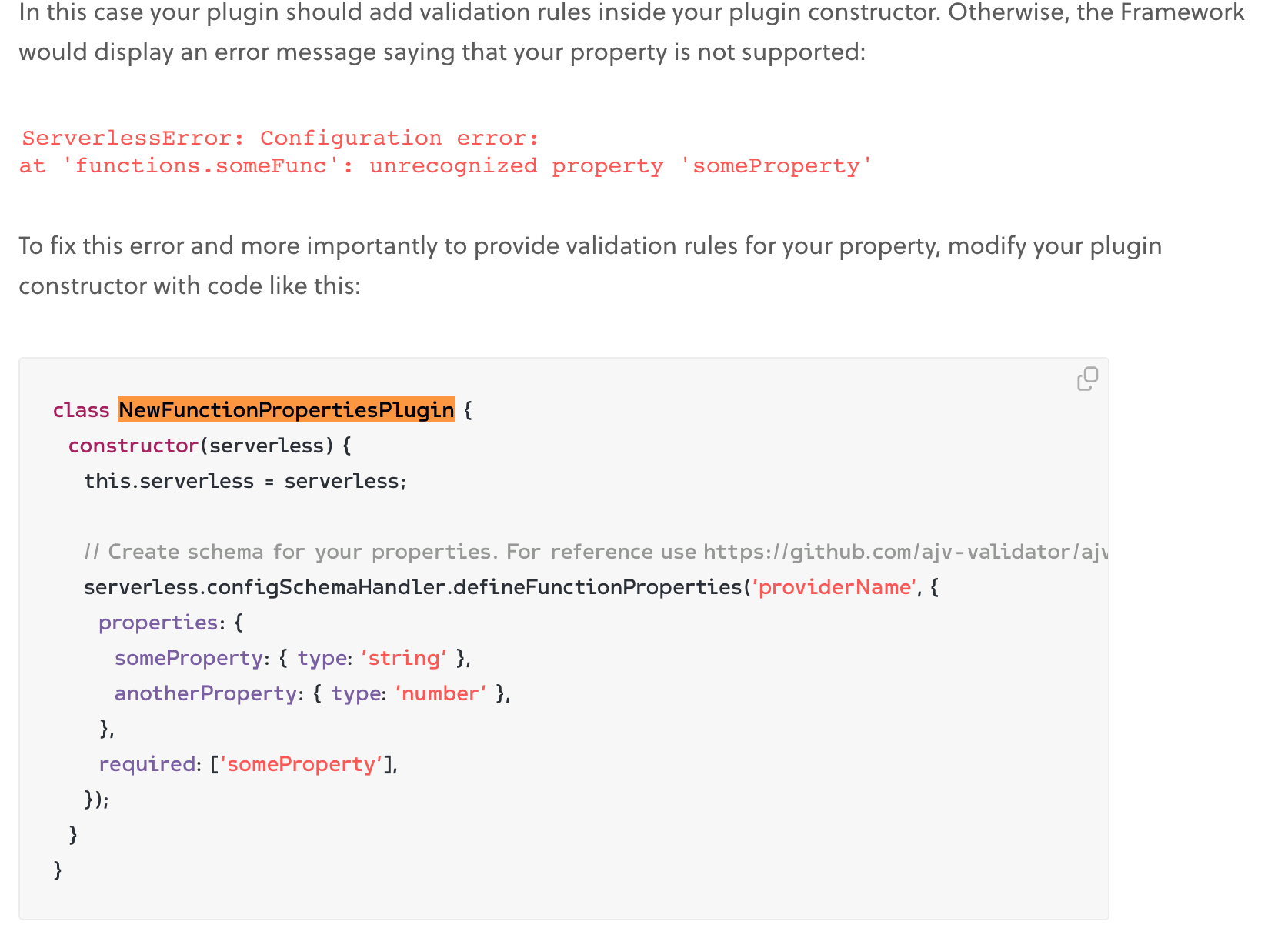1288x925 pixels.
Task: Click the 'class' keyword in the code
Action: (82, 409)
